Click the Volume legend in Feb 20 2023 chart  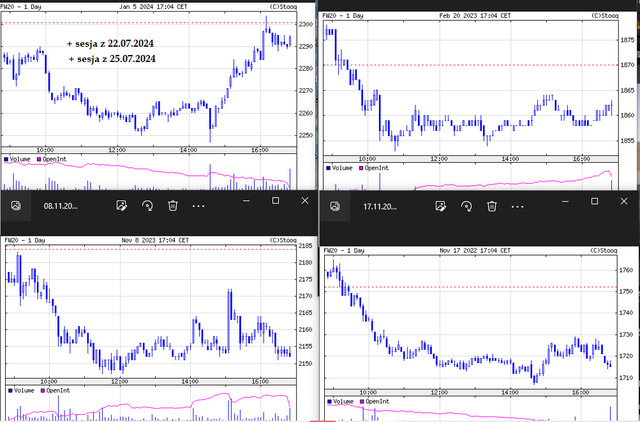tap(339, 168)
